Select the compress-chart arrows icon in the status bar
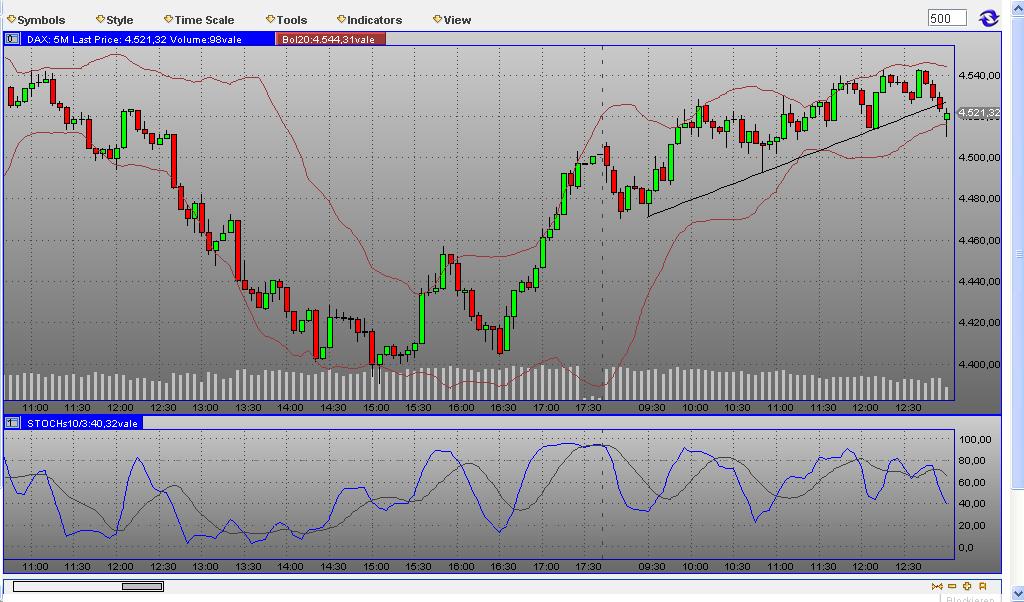Image resolution: width=1024 pixels, height=602 pixels. [938, 586]
